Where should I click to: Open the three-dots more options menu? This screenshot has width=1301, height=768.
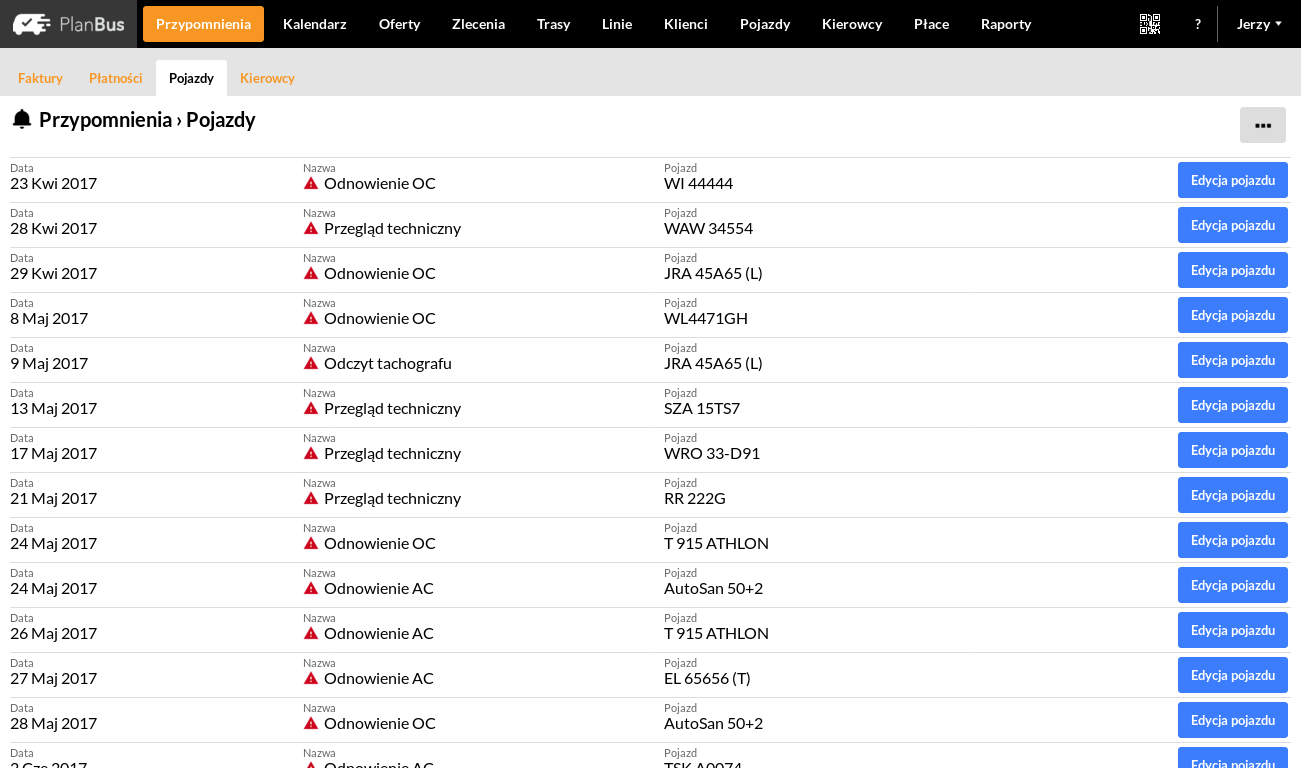1262,125
